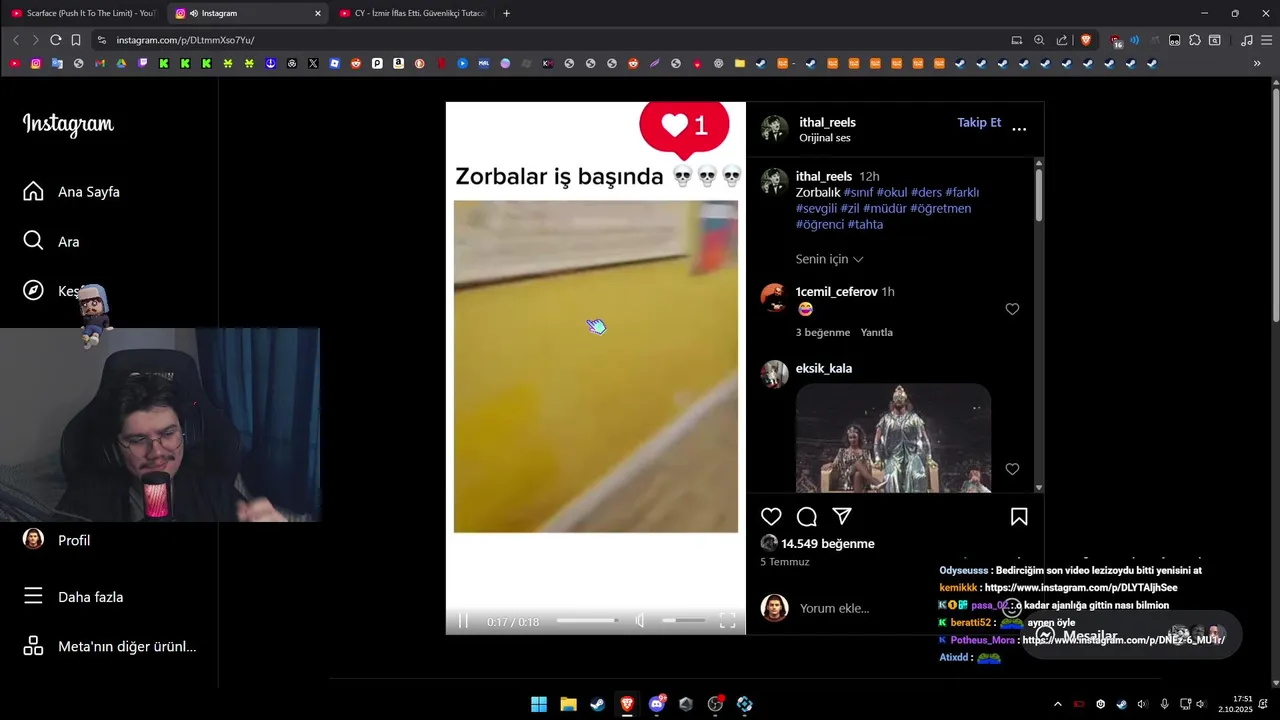Bookmark this page in address bar
This screenshot has width=1280, height=720.
(76, 40)
